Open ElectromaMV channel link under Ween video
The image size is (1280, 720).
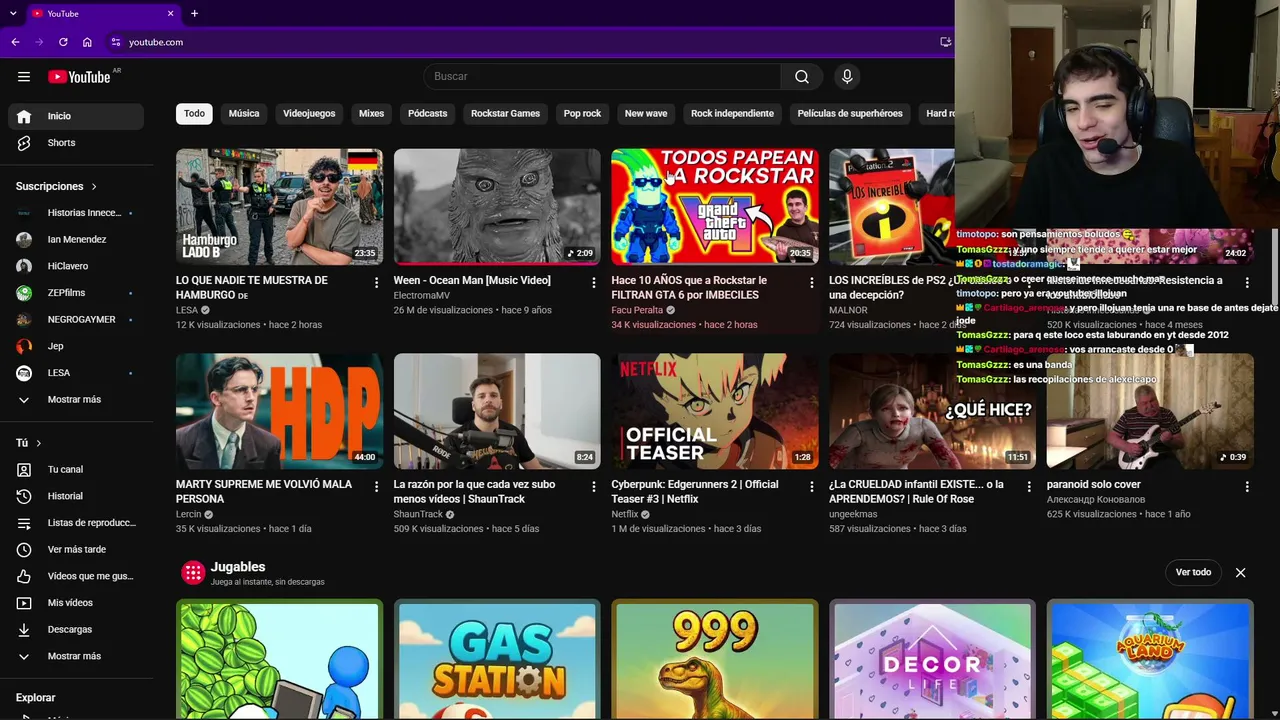click(x=422, y=296)
